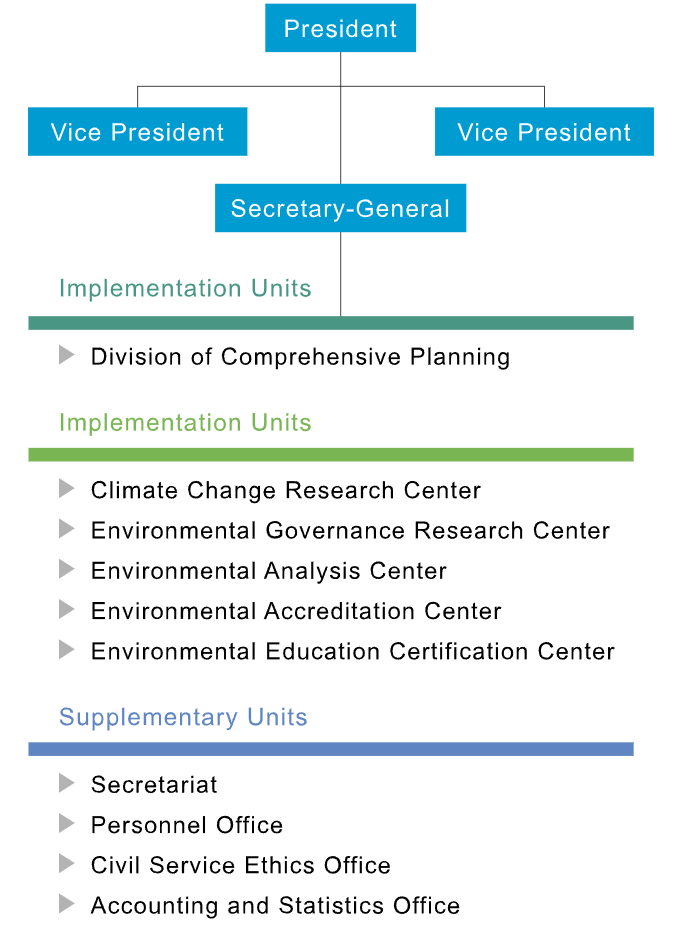The width and height of the screenshot is (683, 929).
Task: Click the Secretary-General box
Action: point(340,208)
